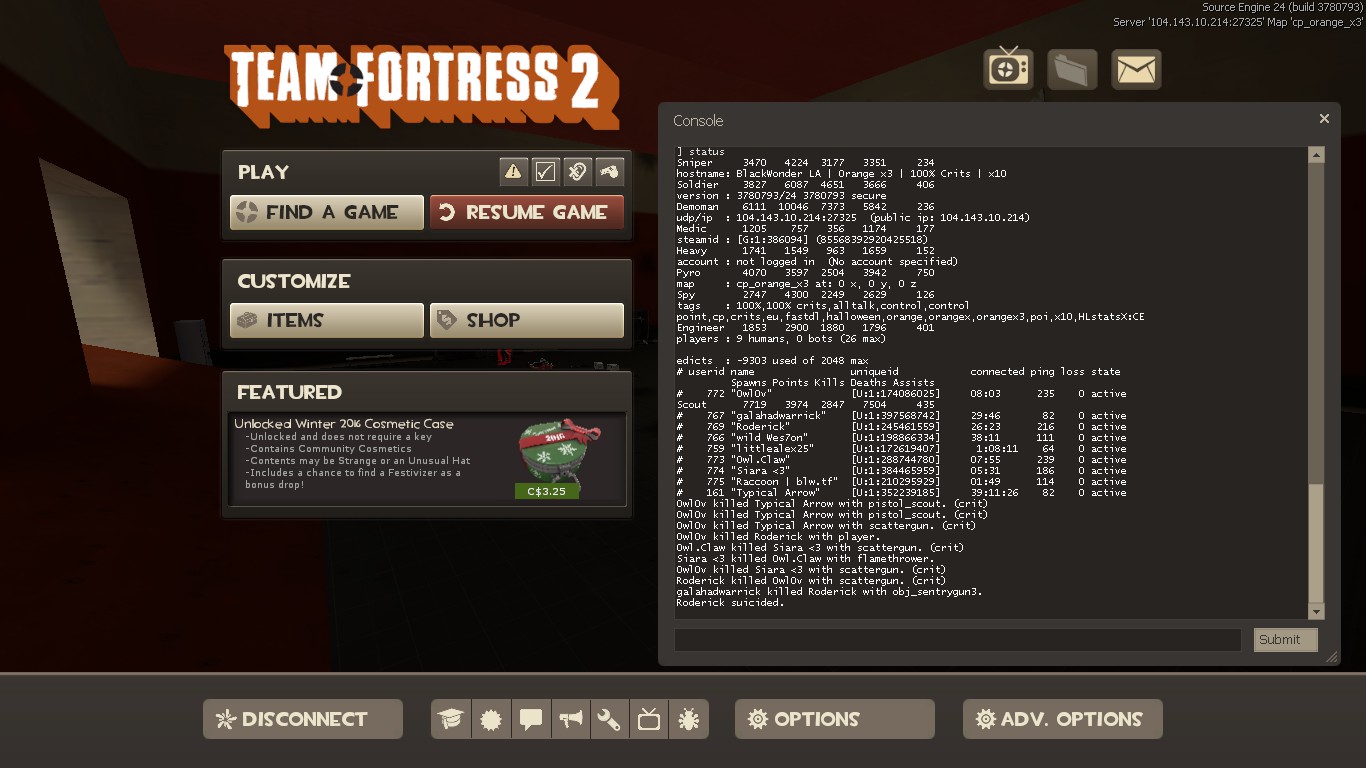The height and width of the screenshot is (768, 1366).
Task: Open the TV replay icon at top
Action: point(1008,69)
